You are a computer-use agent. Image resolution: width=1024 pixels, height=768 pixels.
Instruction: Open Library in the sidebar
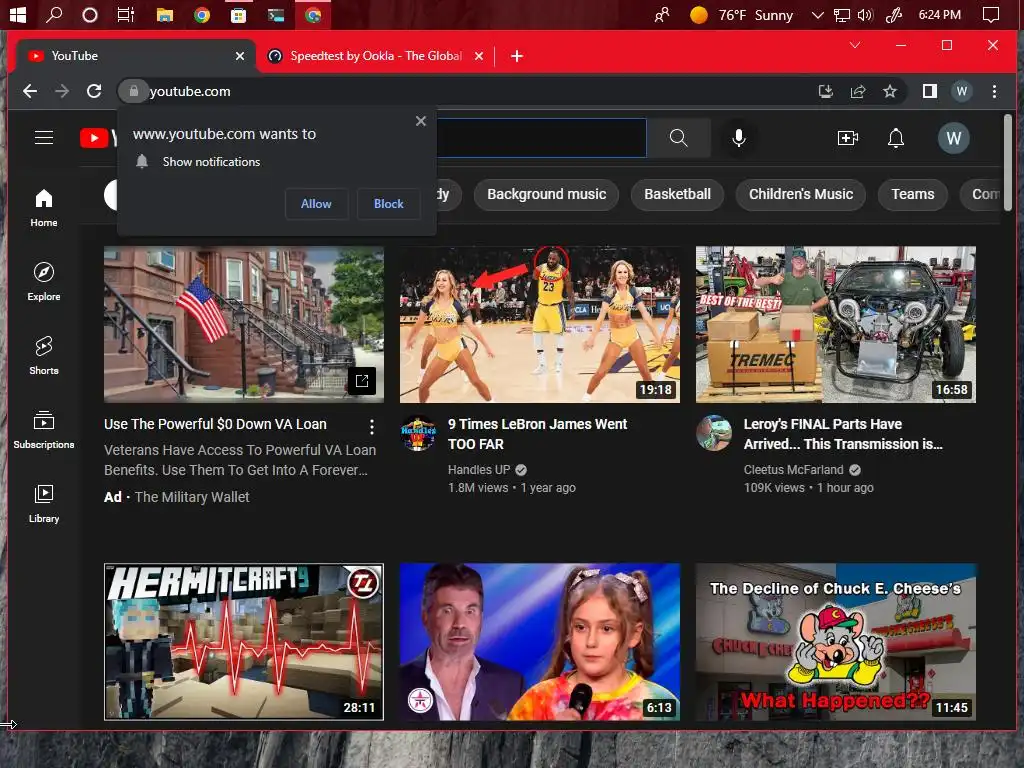click(44, 503)
